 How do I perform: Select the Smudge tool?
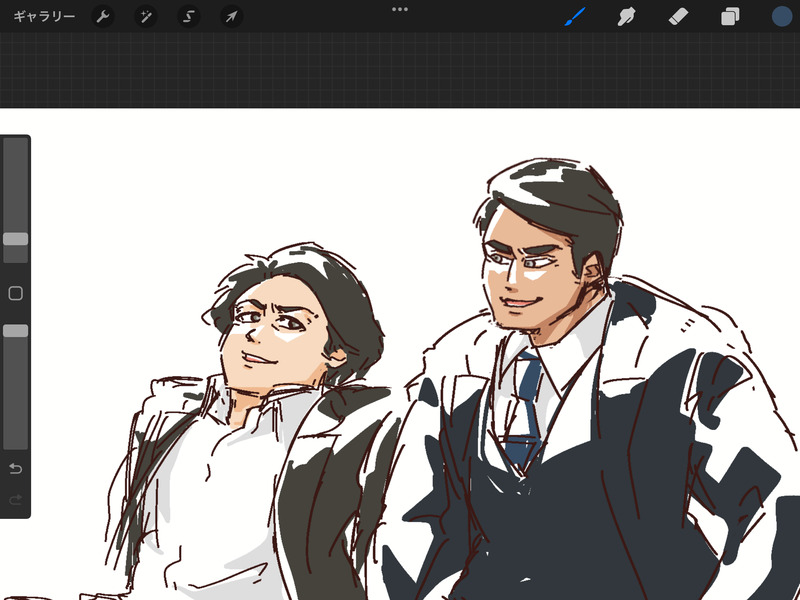tap(627, 17)
